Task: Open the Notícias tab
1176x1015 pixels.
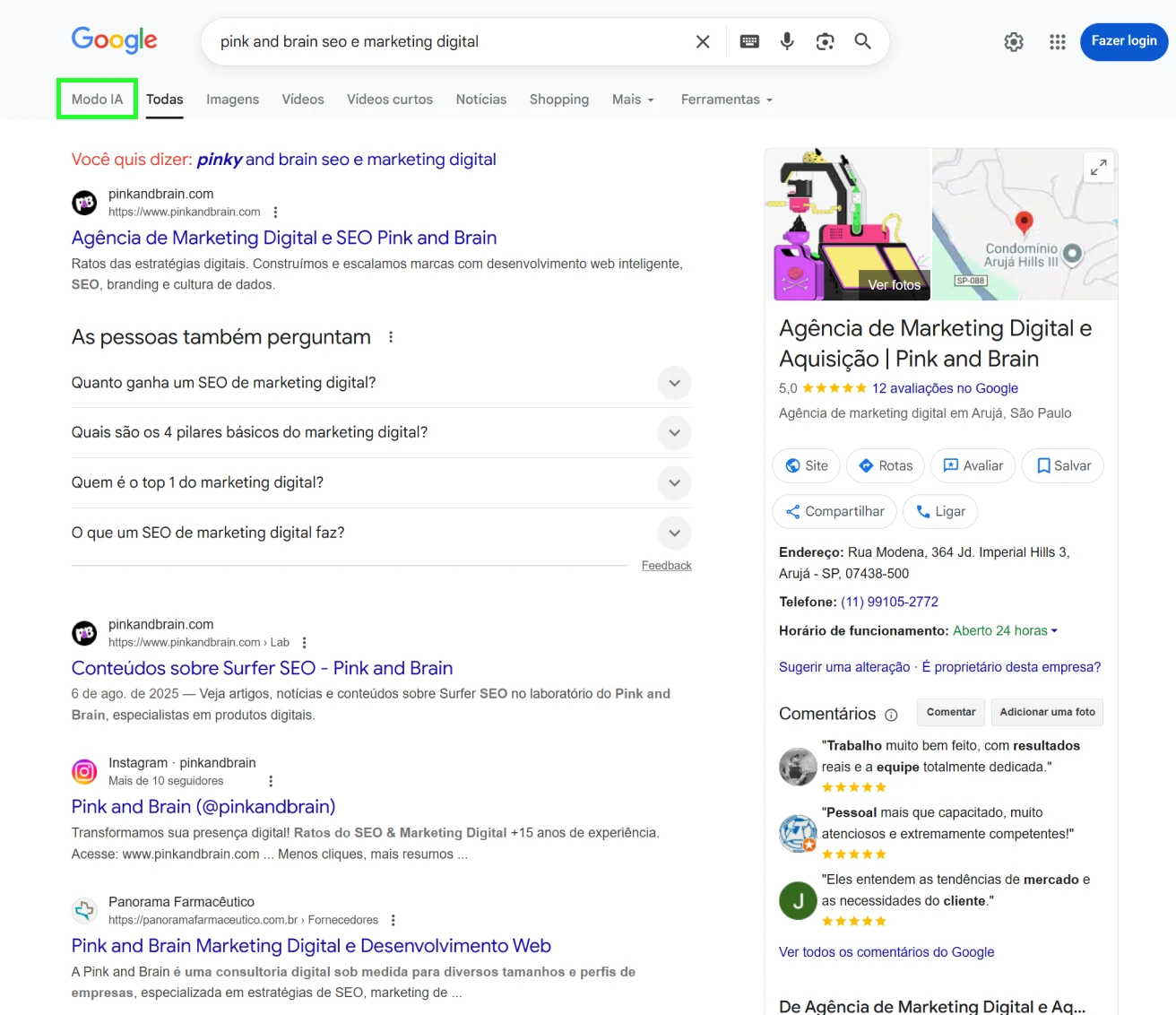Action: click(481, 100)
